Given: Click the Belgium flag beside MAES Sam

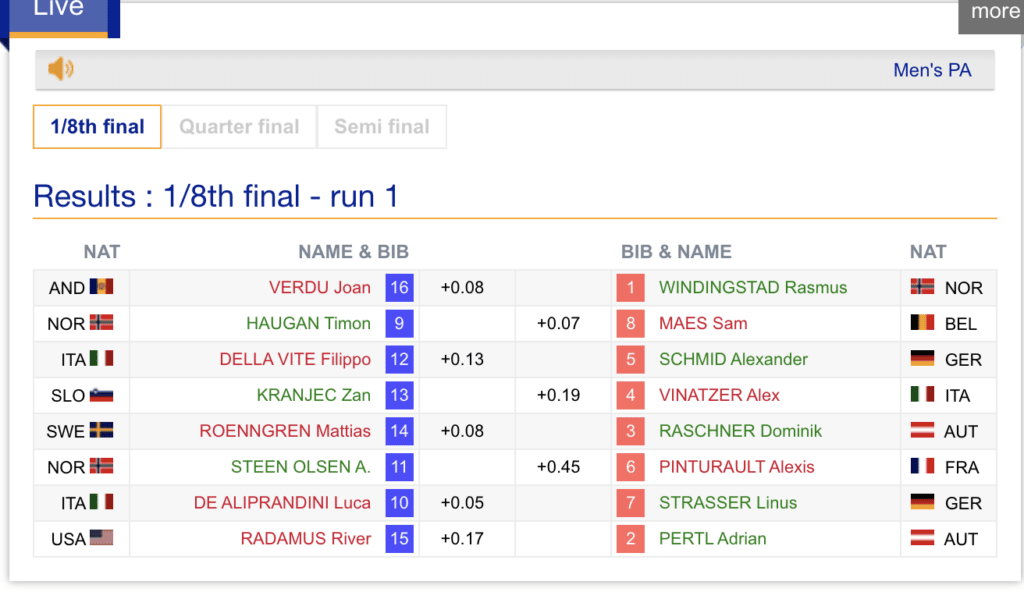Looking at the screenshot, I should click(x=922, y=323).
